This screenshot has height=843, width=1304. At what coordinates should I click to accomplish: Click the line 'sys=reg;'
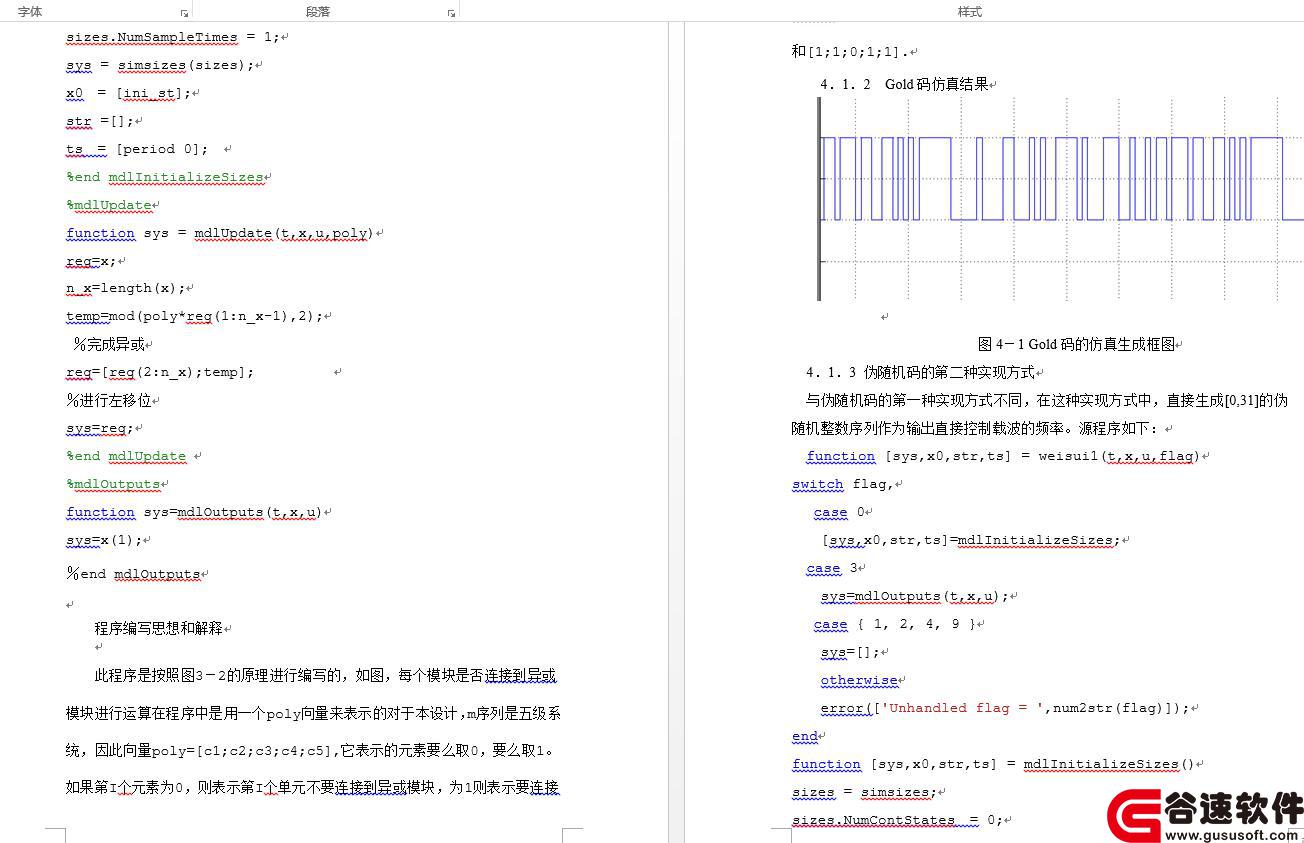click(100, 428)
